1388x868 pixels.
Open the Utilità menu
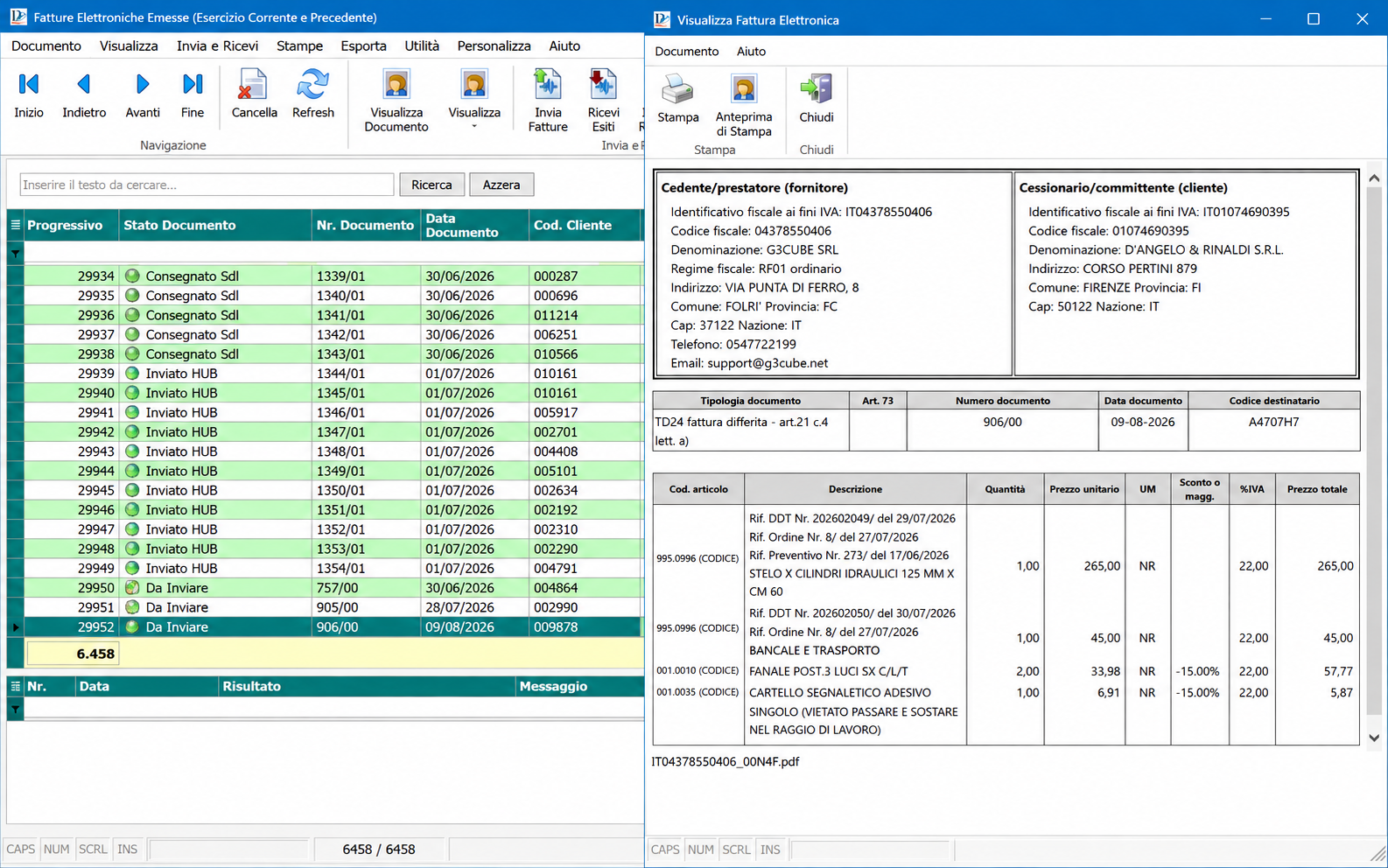point(422,45)
